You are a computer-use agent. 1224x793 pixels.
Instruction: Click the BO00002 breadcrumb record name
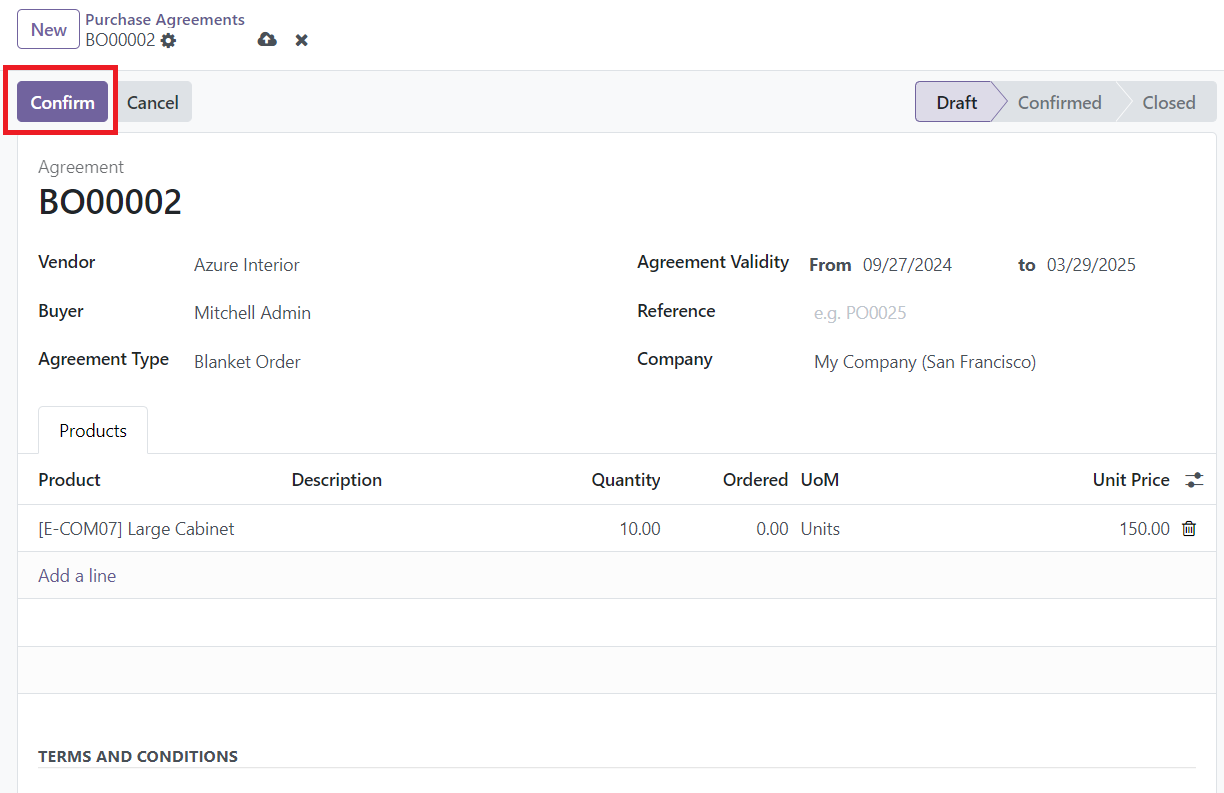pyautogui.click(x=120, y=40)
